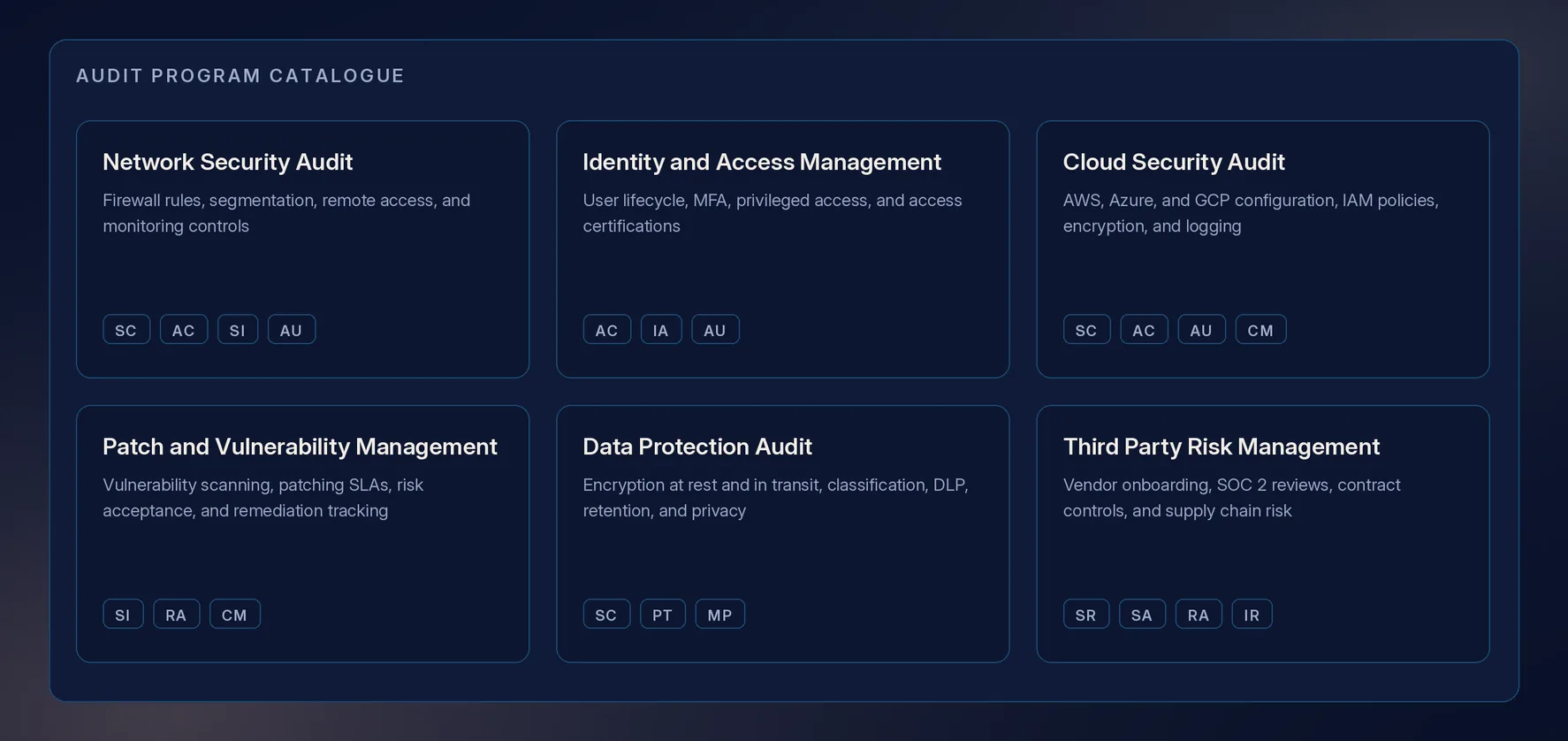This screenshot has height=741, width=1568.
Task: Click the 'Encryption at rest and in transit' description
Action: pos(775,498)
